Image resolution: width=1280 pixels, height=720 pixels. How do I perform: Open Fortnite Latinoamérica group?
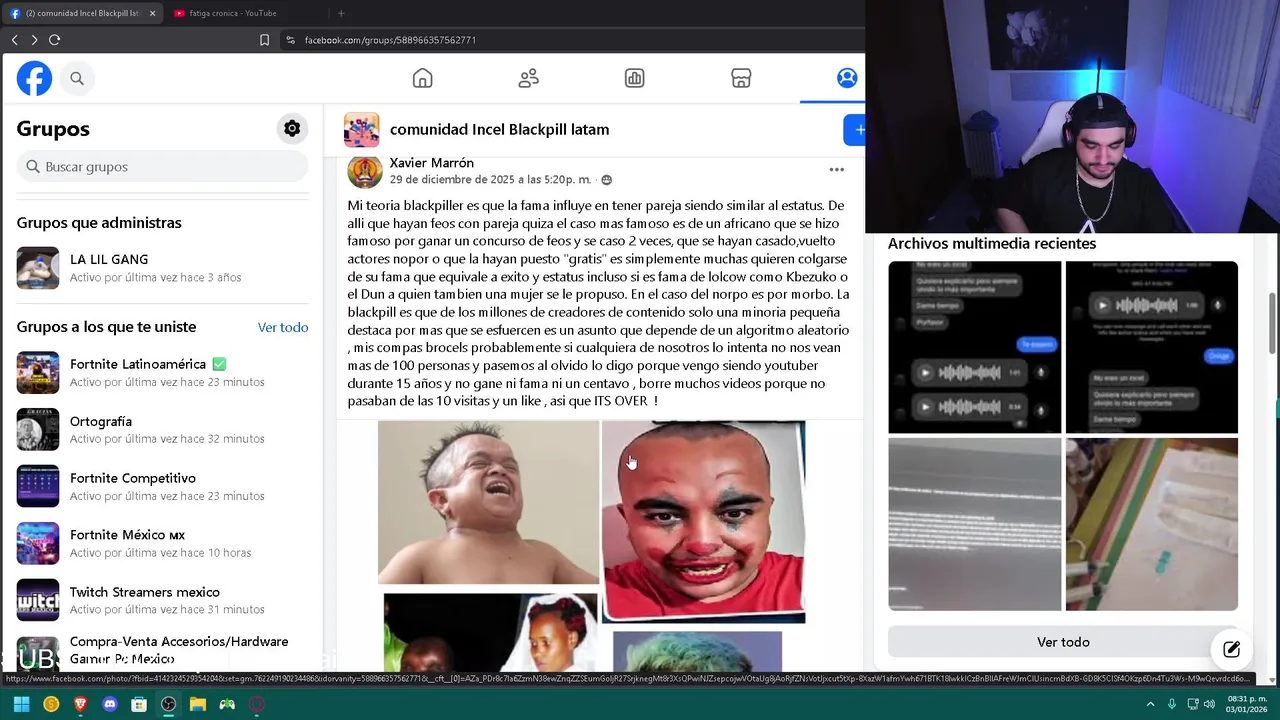(162, 373)
